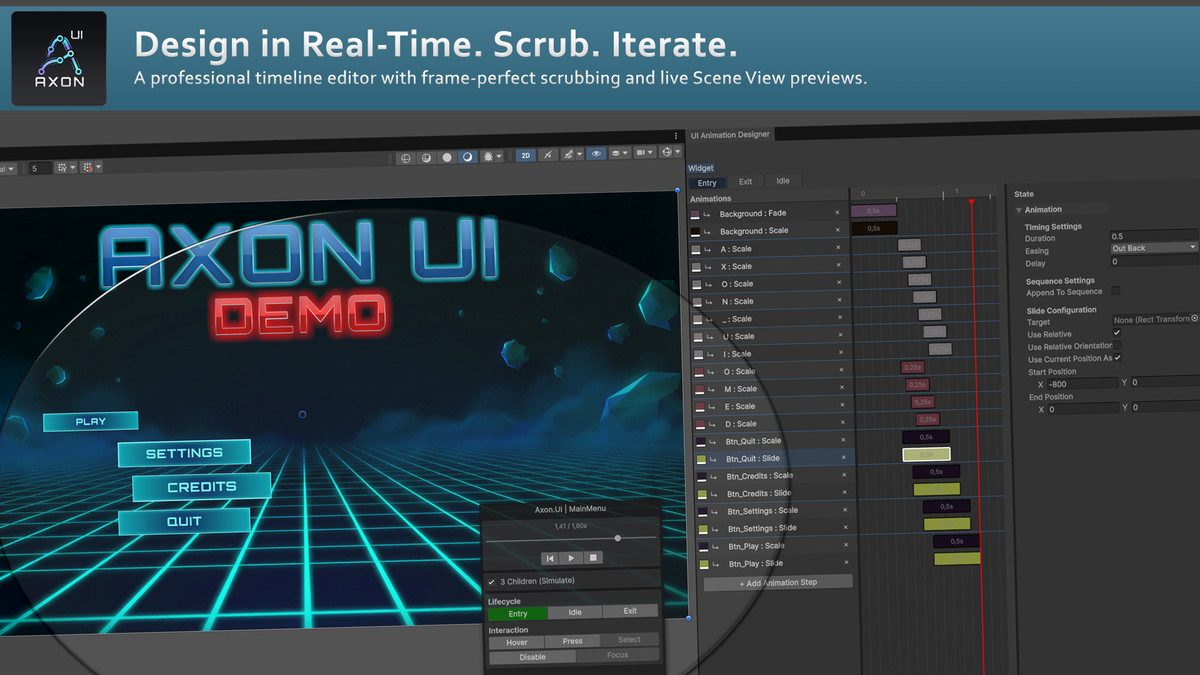Rewind the preview to the start
Image resolution: width=1200 pixels, height=675 pixels.
pyautogui.click(x=550, y=558)
